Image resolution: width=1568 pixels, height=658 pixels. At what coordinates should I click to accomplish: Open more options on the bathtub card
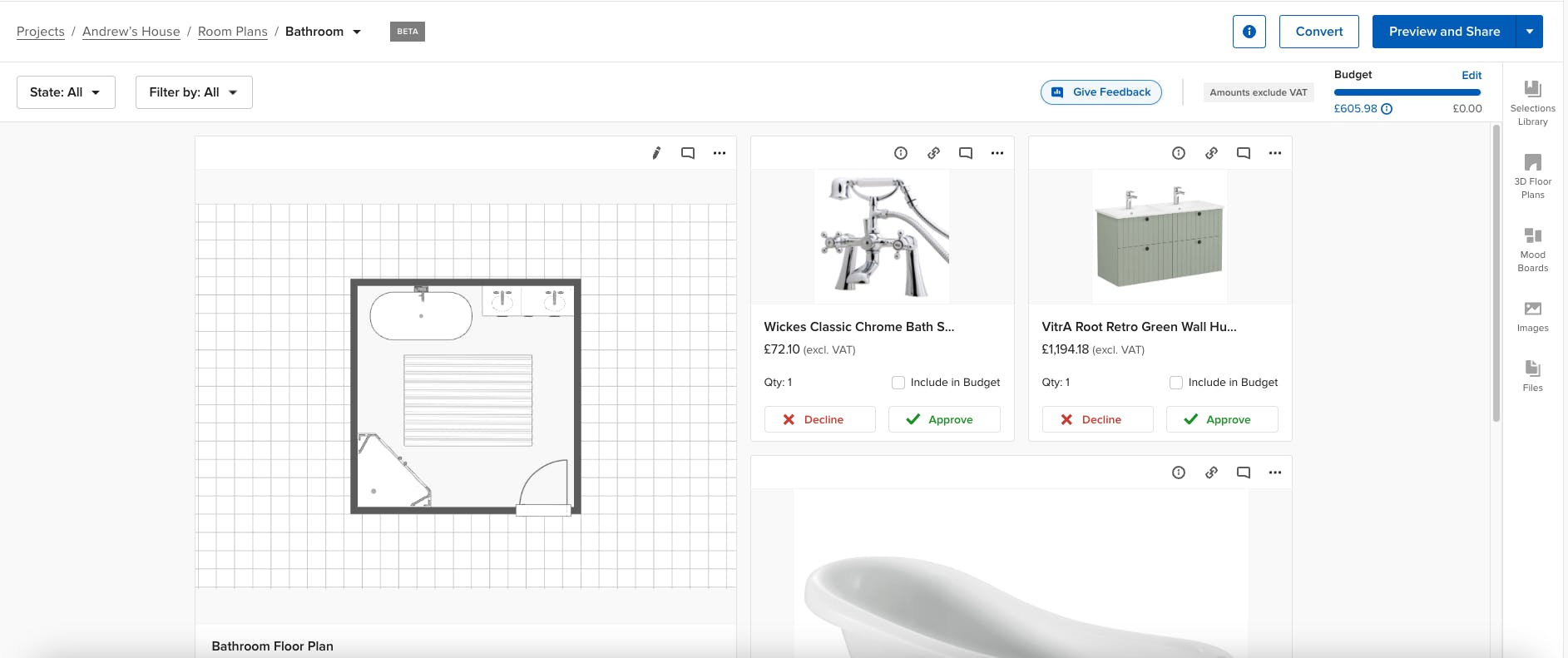click(1275, 472)
